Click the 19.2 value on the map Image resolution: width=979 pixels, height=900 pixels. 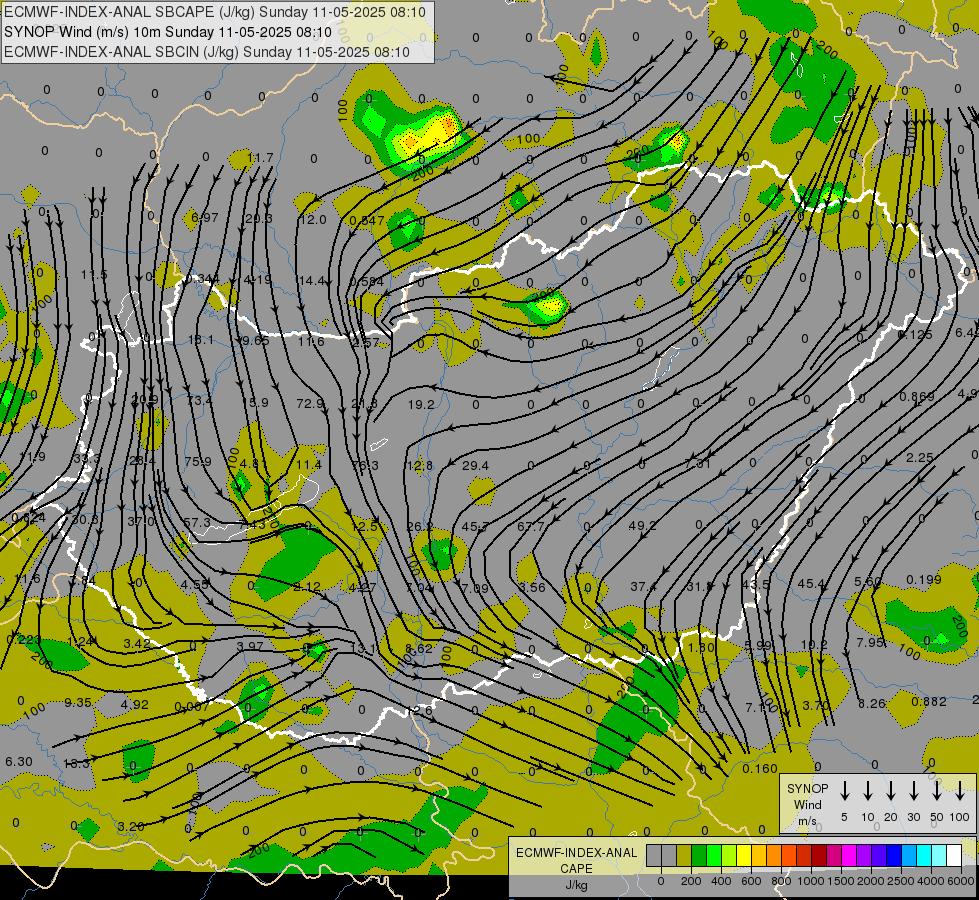coord(421,404)
